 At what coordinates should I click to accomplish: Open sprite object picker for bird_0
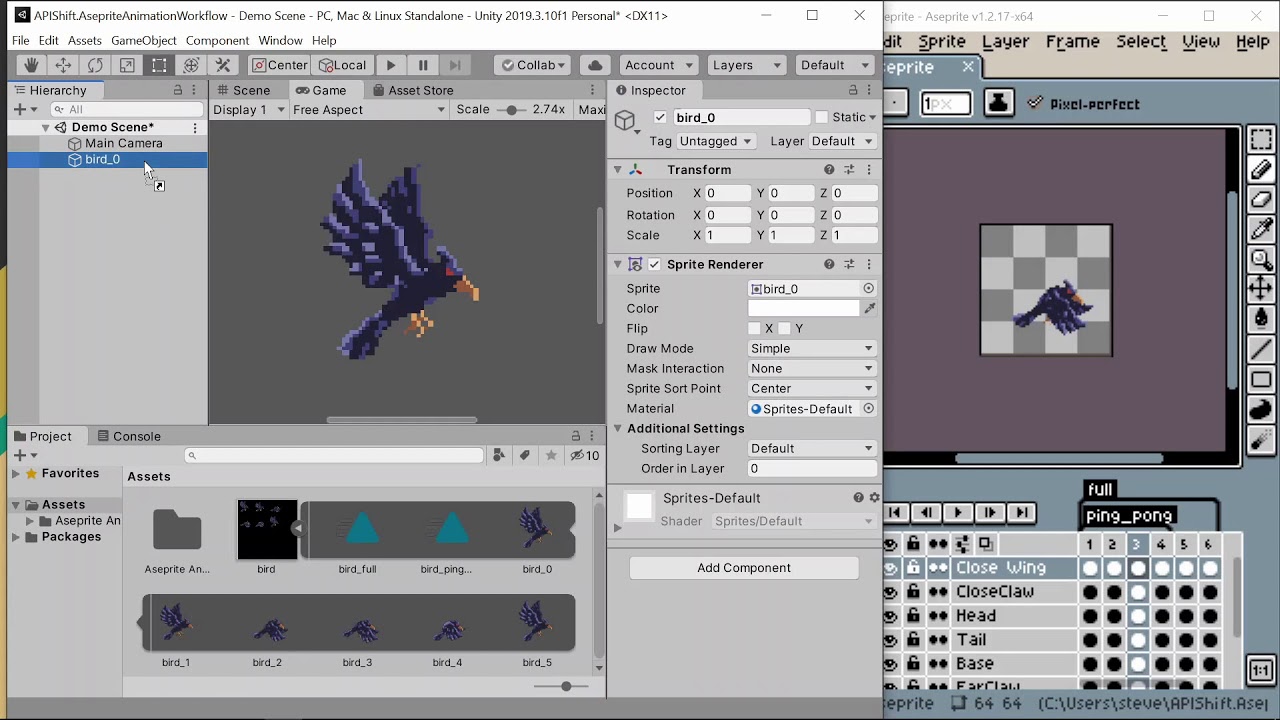coord(868,289)
